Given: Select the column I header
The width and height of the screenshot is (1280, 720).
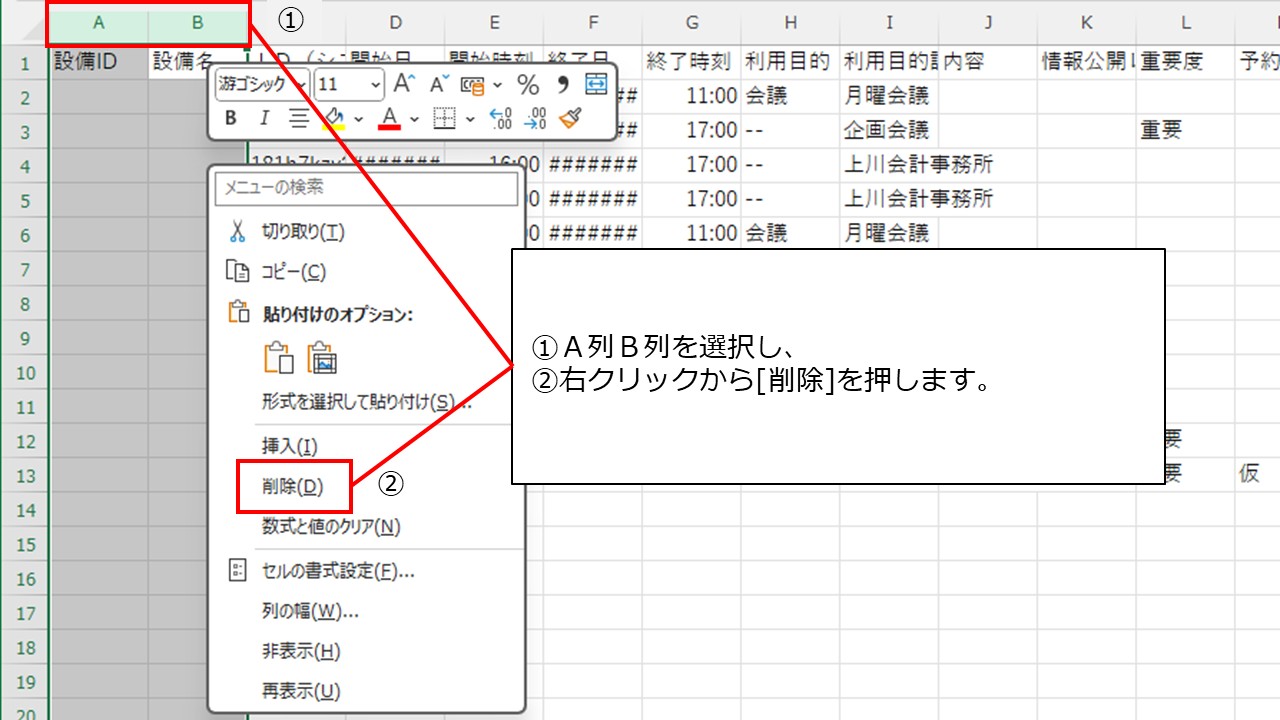Looking at the screenshot, I should click(x=889, y=22).
